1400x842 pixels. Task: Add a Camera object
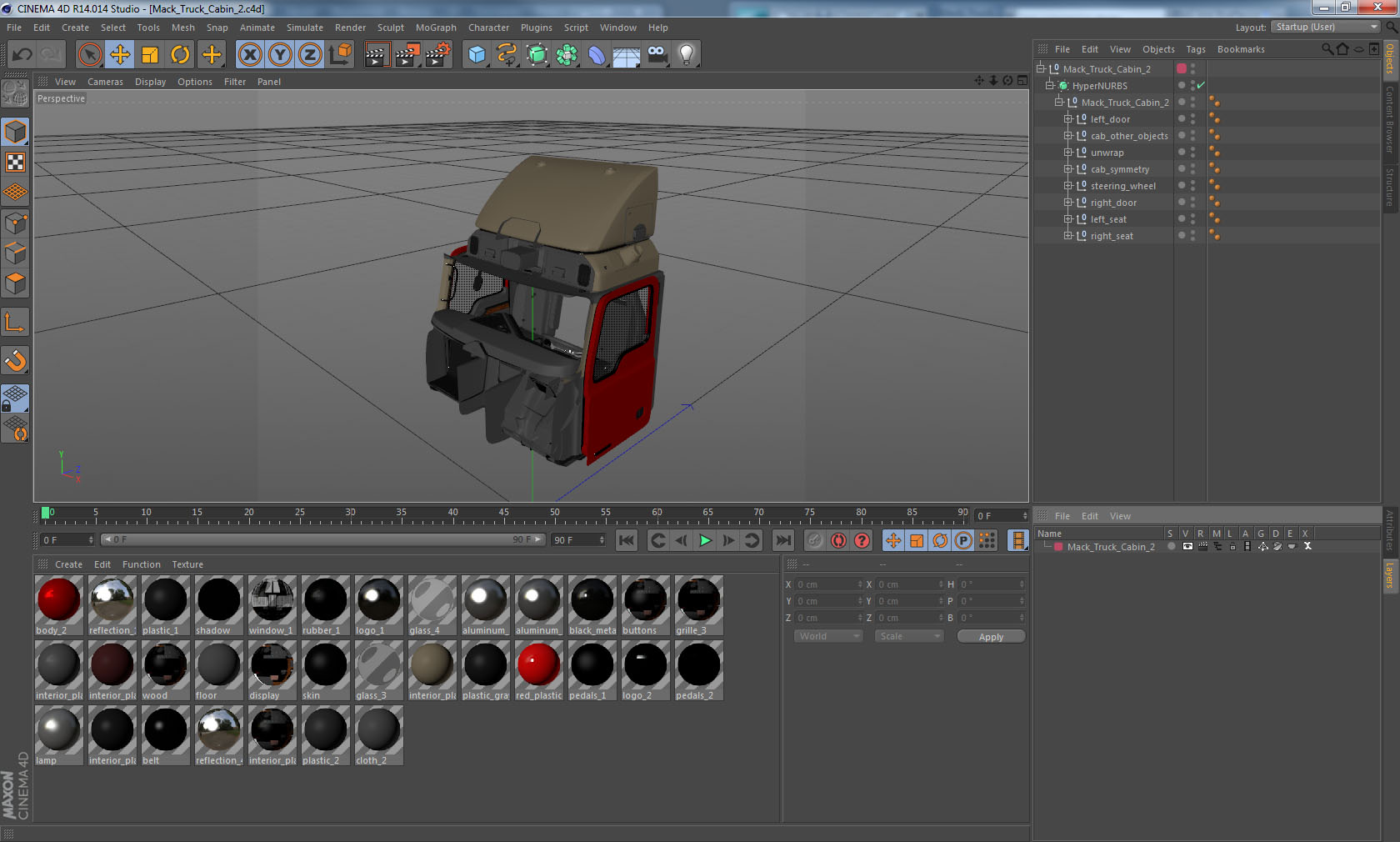click(x=657, y=55)
